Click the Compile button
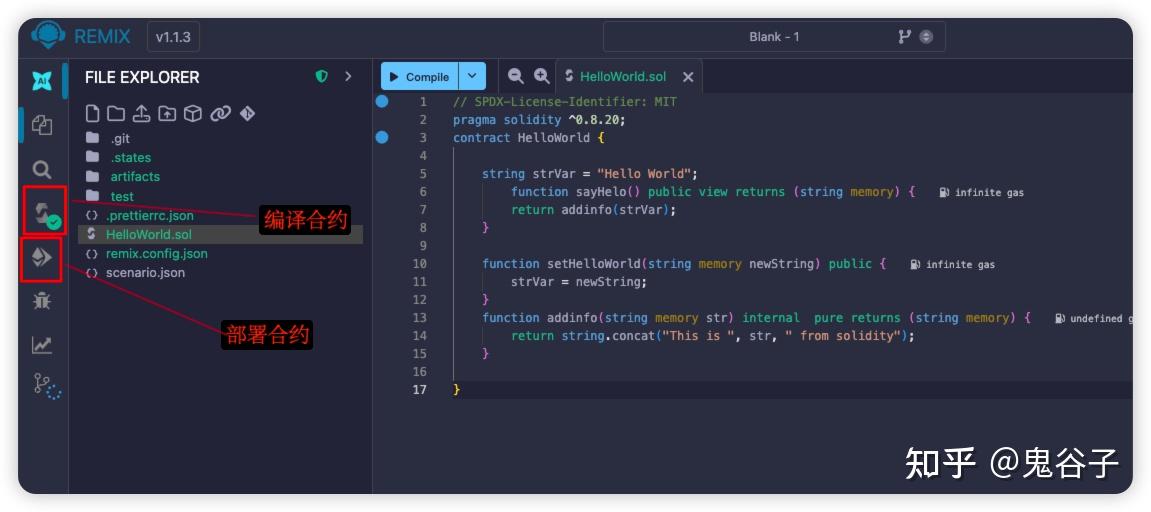 (x=420, y=76)
